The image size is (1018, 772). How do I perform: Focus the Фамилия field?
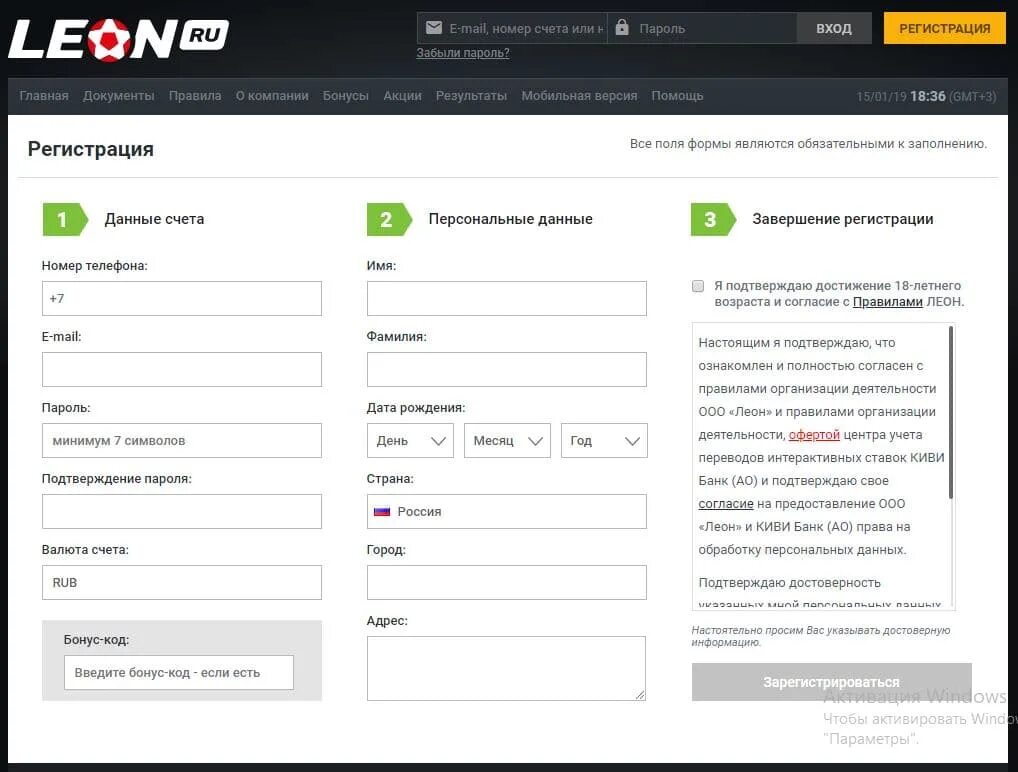(x=506, y=369)
